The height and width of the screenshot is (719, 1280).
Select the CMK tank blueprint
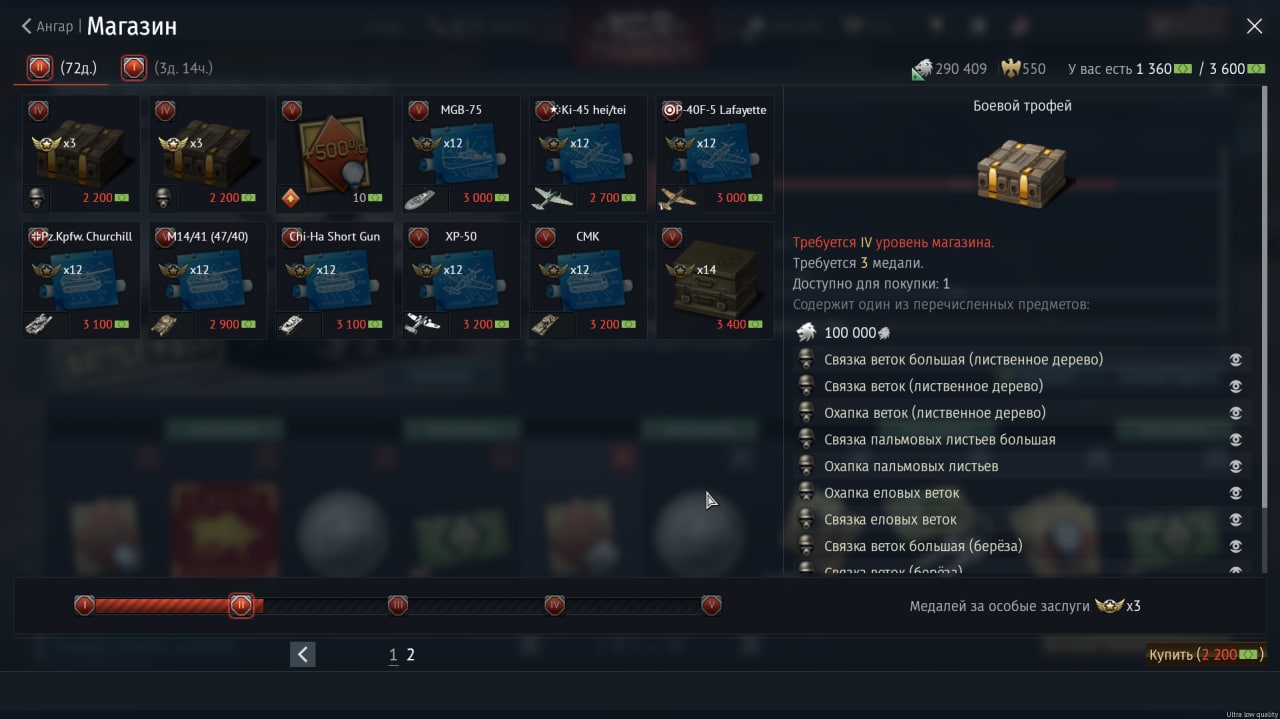click(588, 281)
